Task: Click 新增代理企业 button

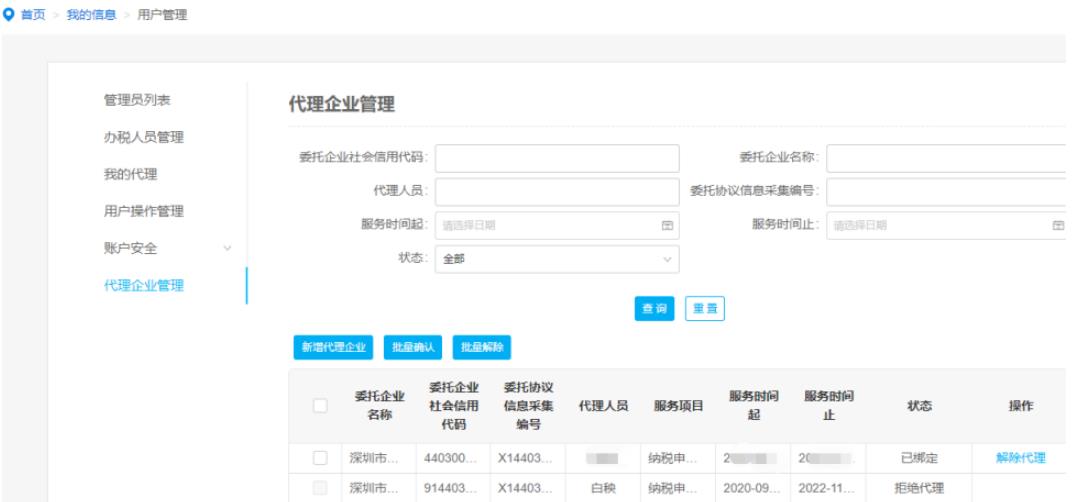Action: pos(333,347)
